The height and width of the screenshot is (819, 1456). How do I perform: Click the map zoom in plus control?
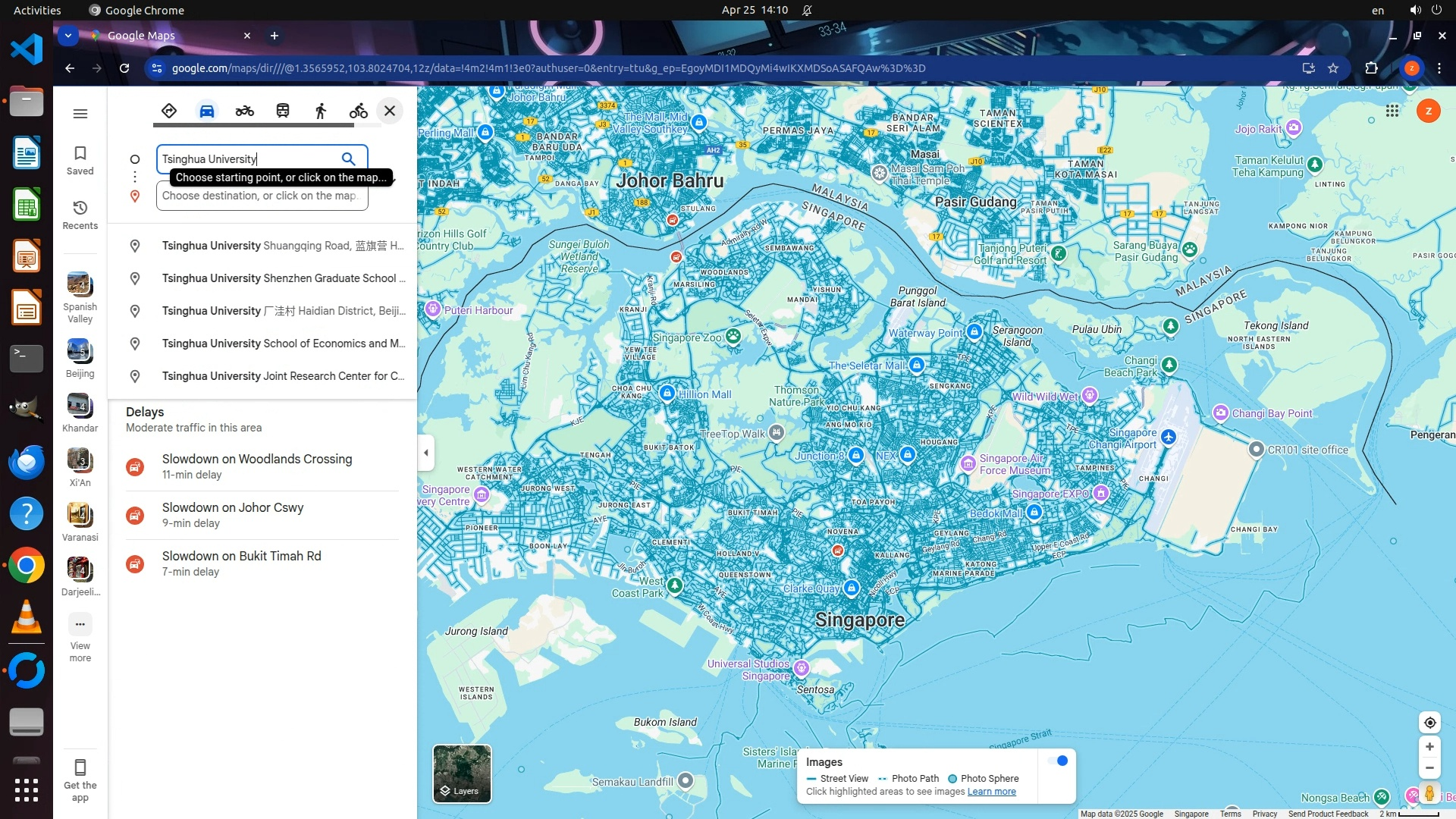tap(1429, 747)
